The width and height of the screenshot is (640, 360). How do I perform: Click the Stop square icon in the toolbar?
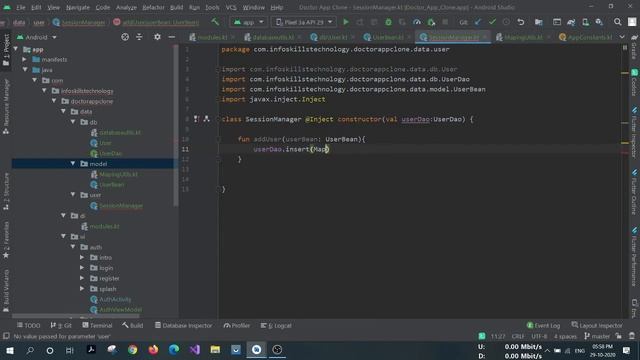tap(445, 22)
